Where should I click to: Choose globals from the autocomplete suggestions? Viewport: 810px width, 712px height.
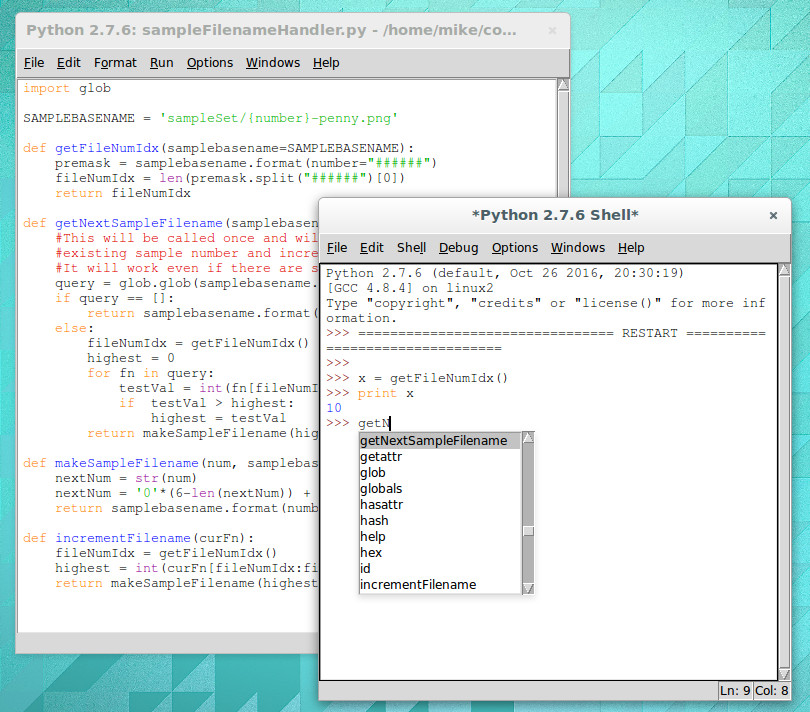point(383,488)
